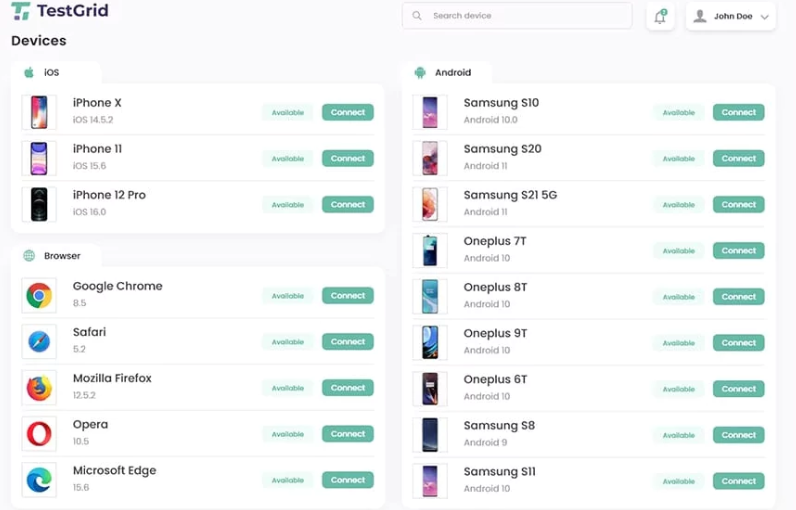Click the Oneplus 8T device name
This screenshot has height=510, width=796.
495,287
